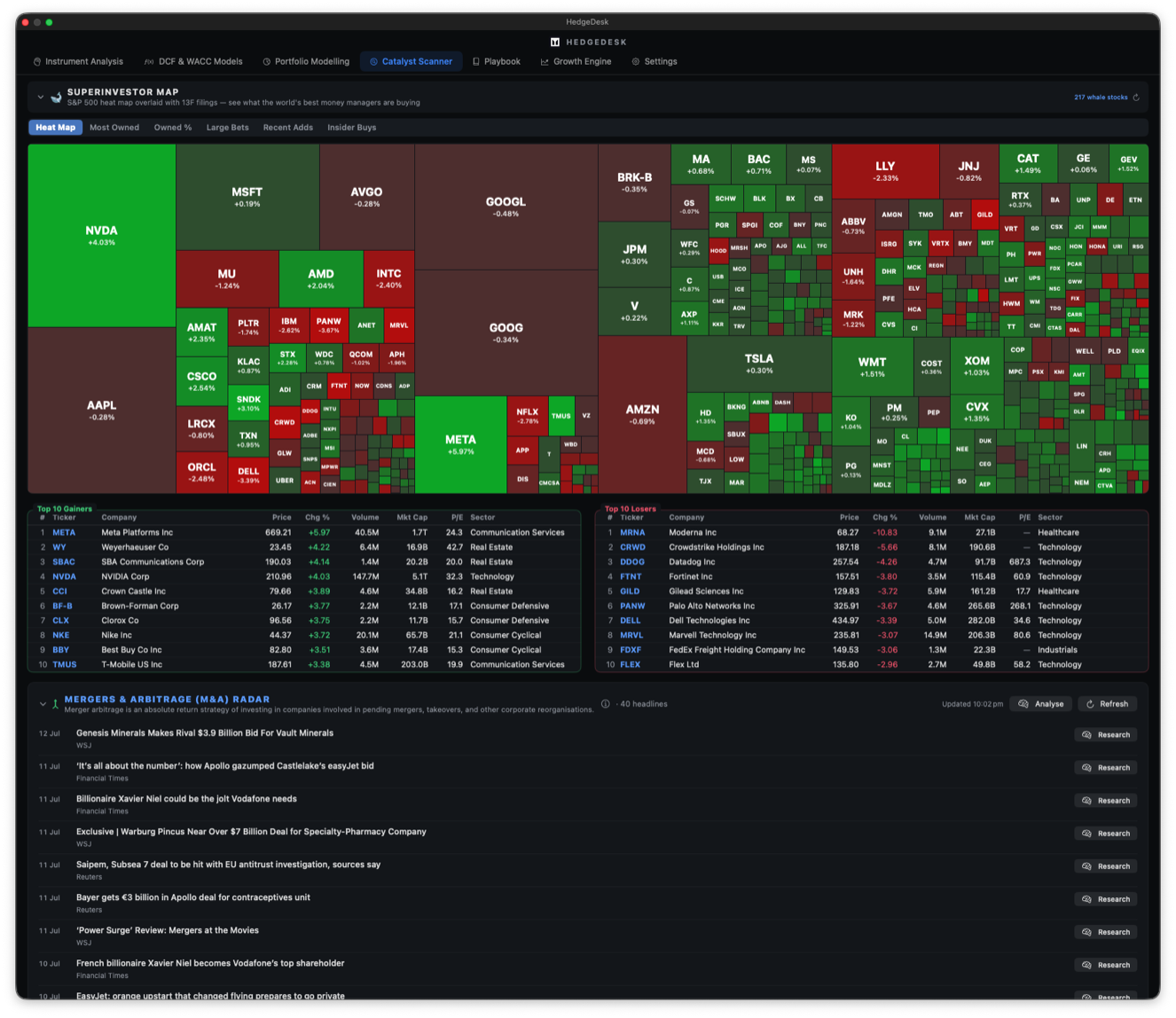Open the Playbook tab
Viewport: 1176px width, 1018px height.
[496, 62]
